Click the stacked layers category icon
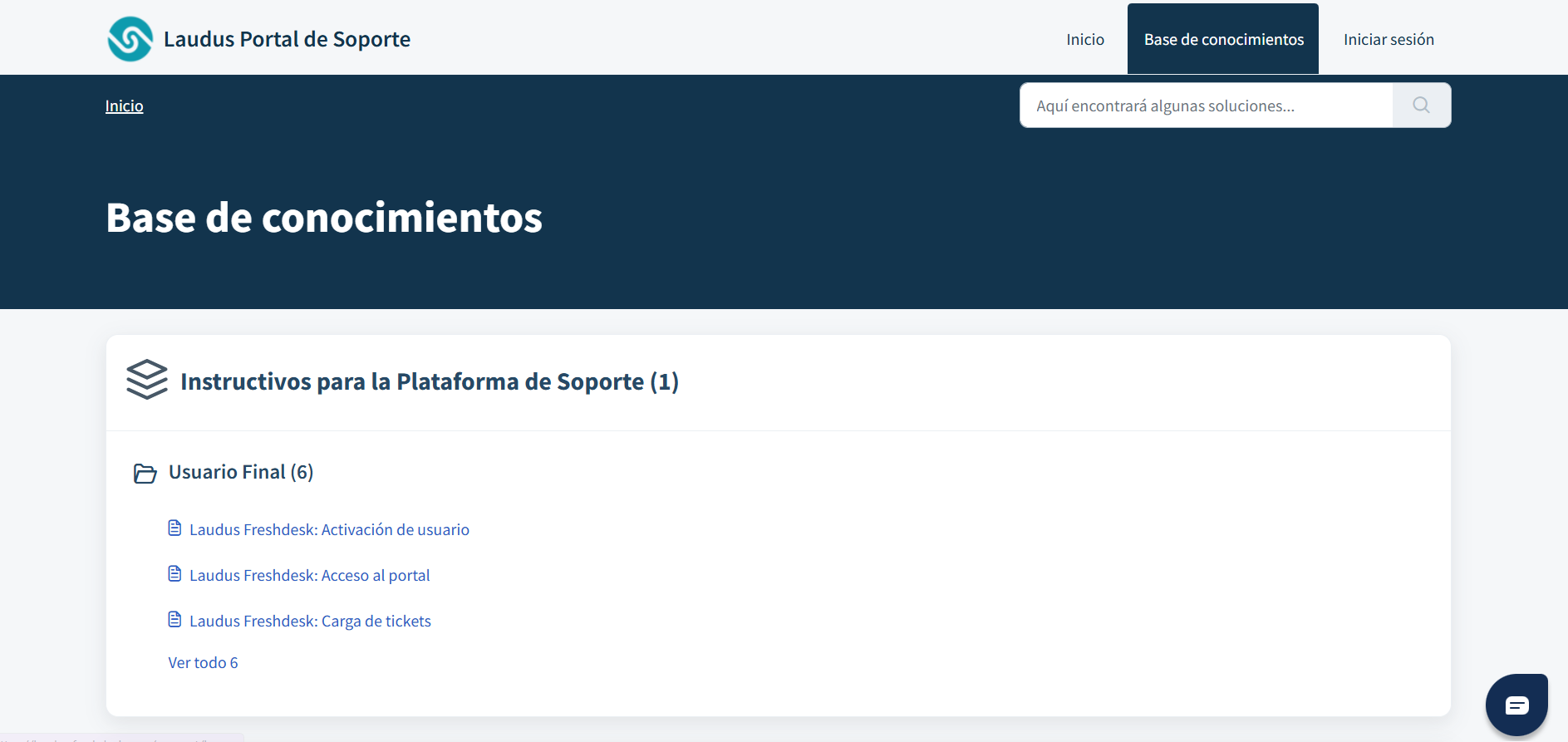The height and width of the screenshot is (742, 1568). [147, 380]
